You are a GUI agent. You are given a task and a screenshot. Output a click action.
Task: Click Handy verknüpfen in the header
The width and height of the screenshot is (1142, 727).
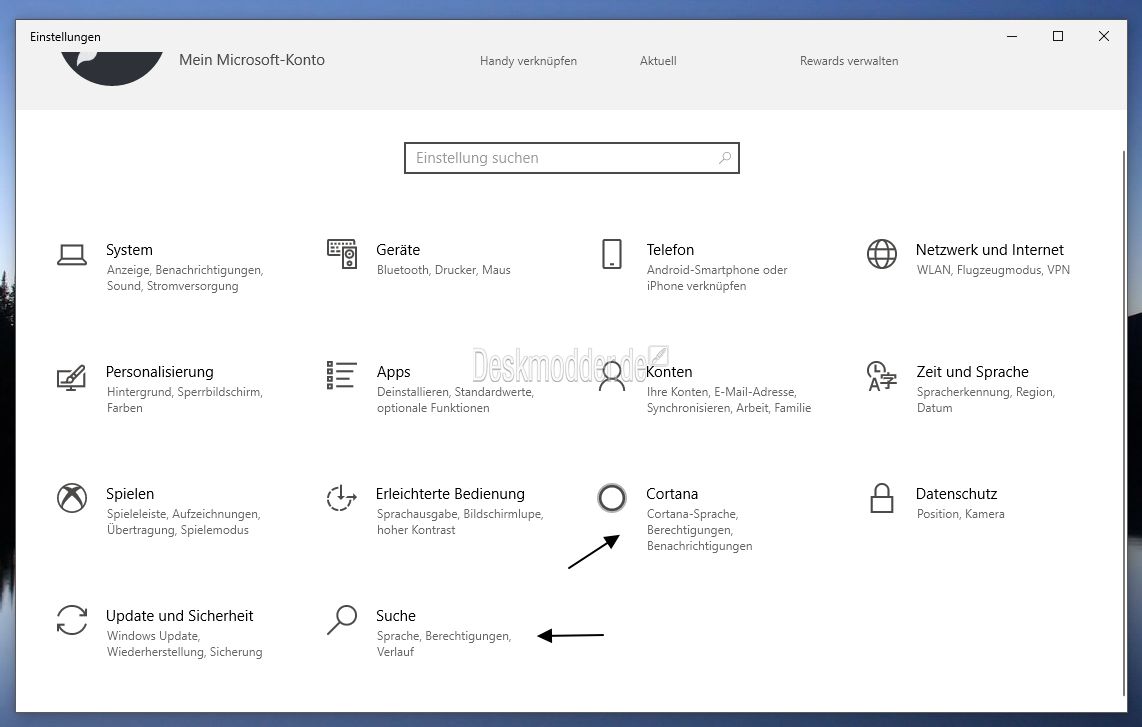point(528,61)
